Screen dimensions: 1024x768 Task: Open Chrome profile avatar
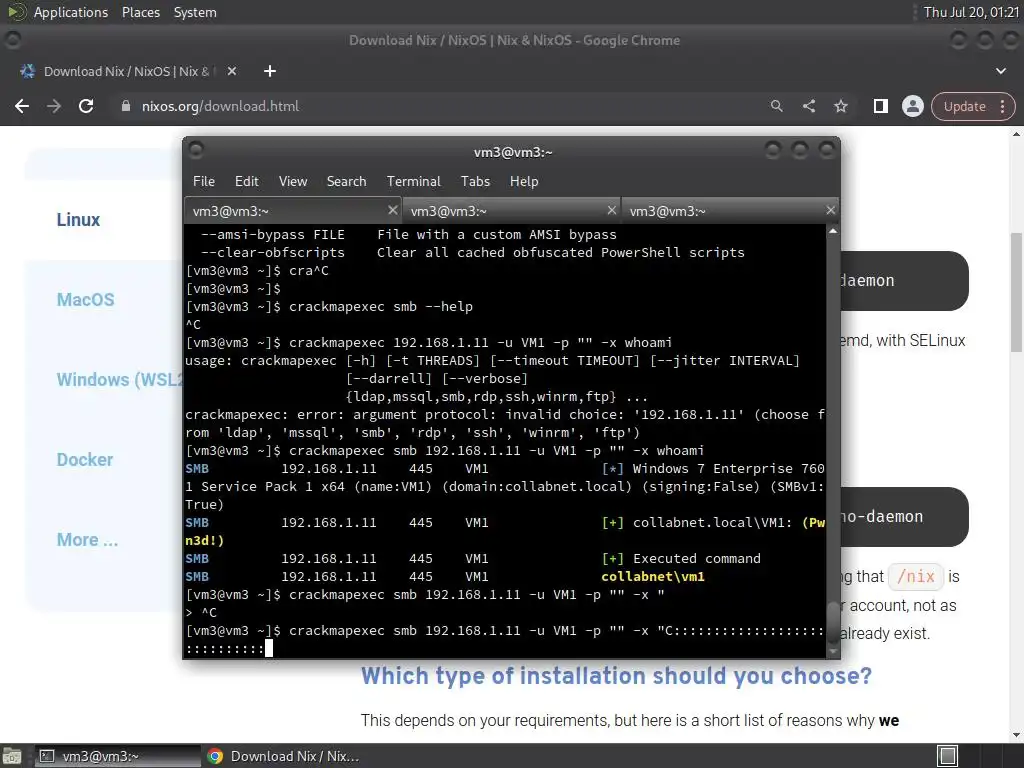point(912,106)
